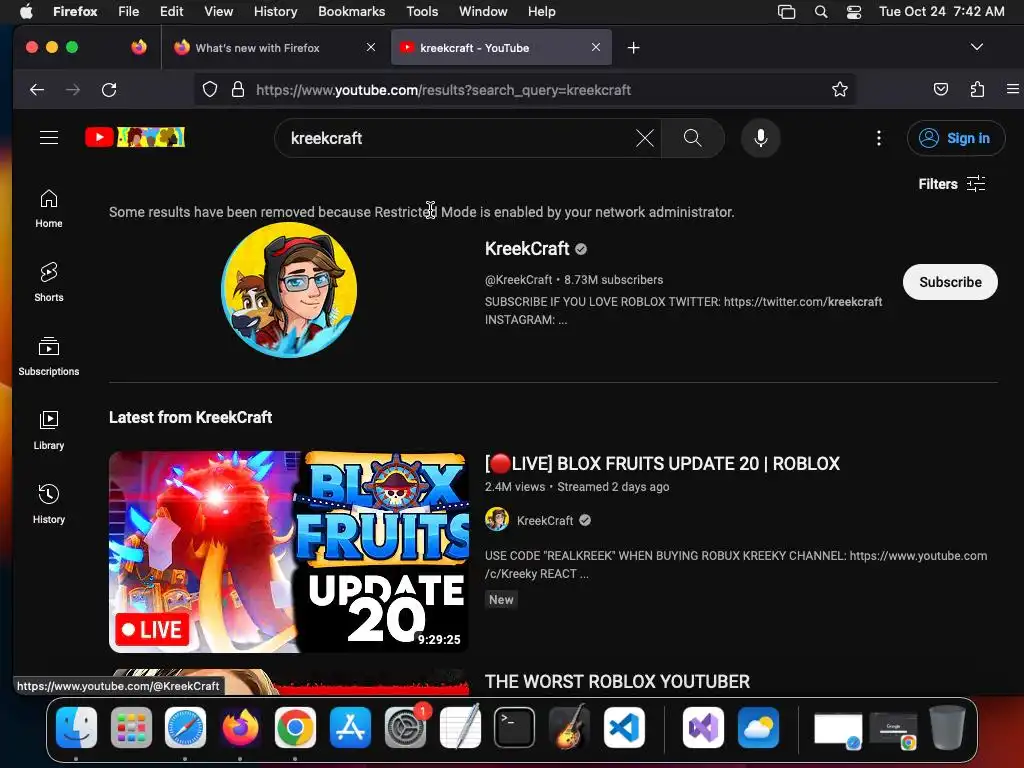This screenshot has width=1024, height=768.
Task: Click the magnifier search button
Action: point(692,138)
